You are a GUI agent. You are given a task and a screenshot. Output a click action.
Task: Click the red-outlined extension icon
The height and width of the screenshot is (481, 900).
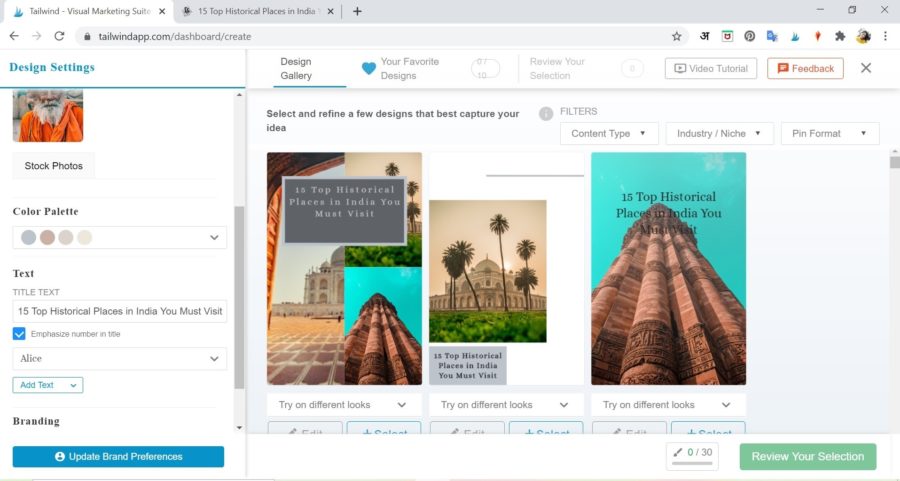[x=727, y=36]
